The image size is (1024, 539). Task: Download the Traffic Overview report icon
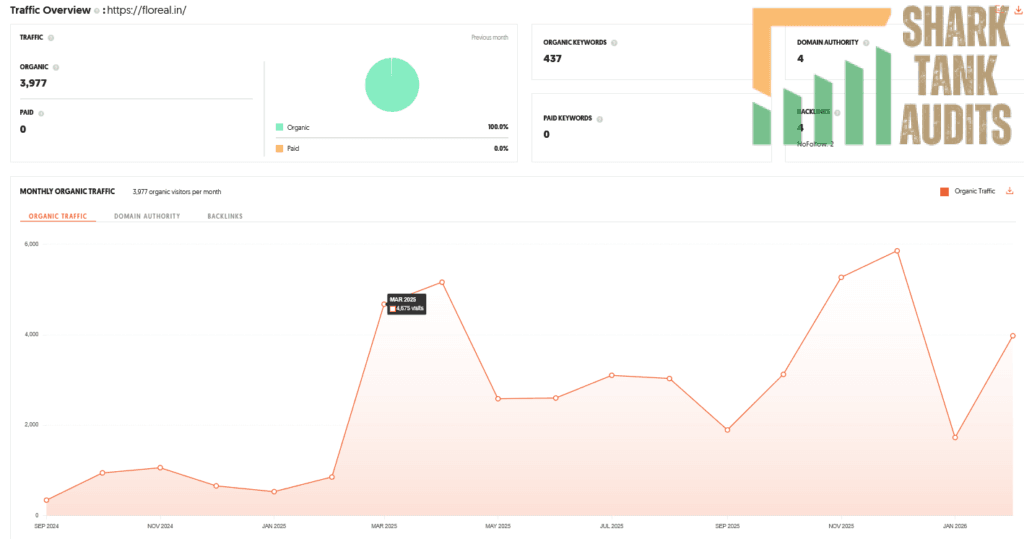coord(1017,10)
